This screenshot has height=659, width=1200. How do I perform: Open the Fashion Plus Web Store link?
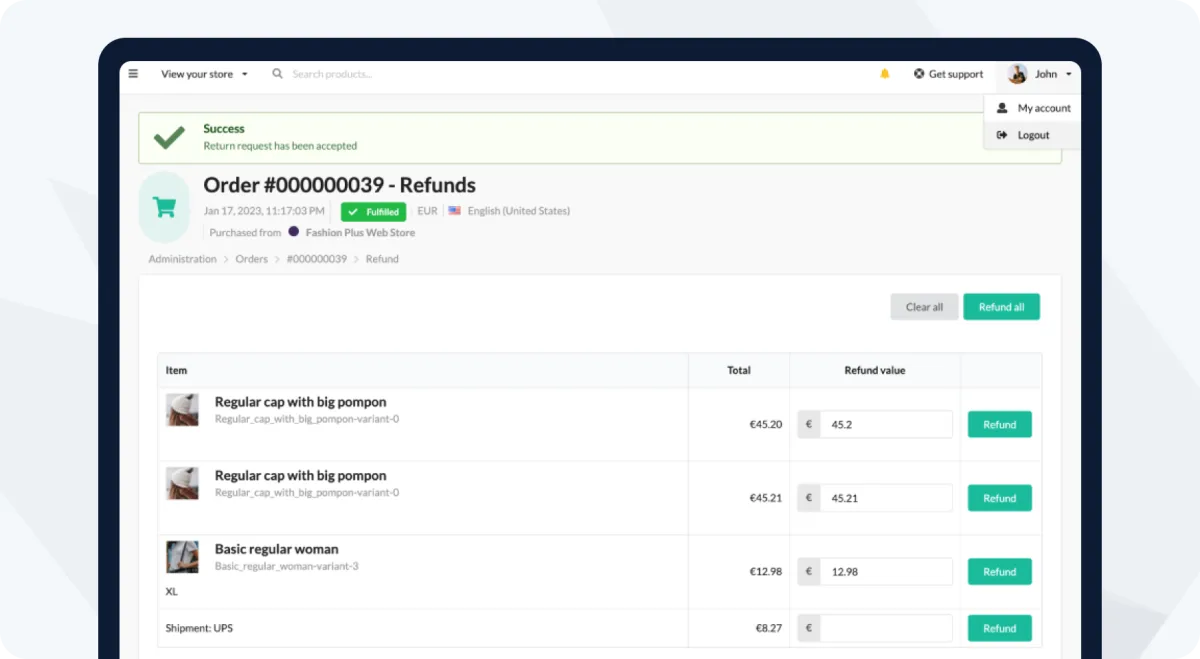pos(359,233)
